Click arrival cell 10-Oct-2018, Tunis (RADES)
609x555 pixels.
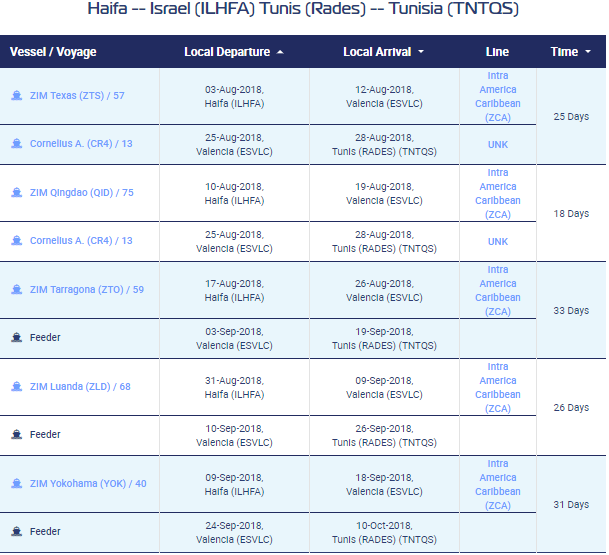coord(384,533)
